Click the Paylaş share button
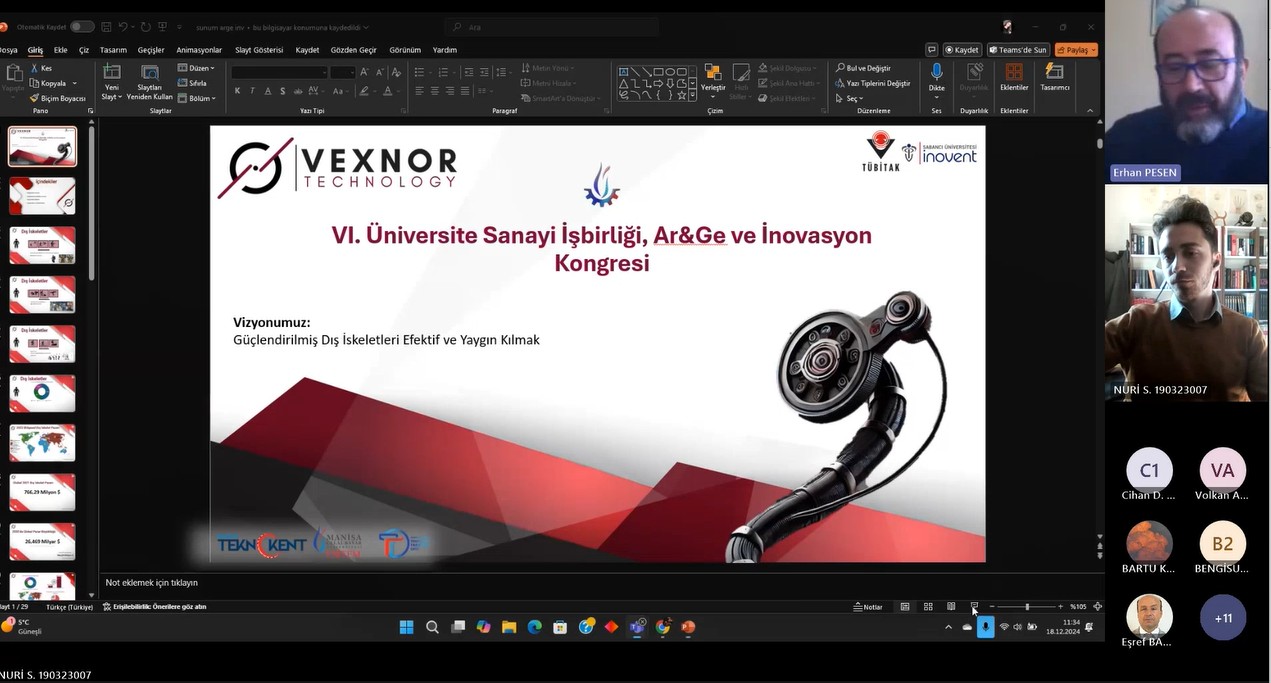Viewport: 1271px width, 683px height. click(1076, 50)
